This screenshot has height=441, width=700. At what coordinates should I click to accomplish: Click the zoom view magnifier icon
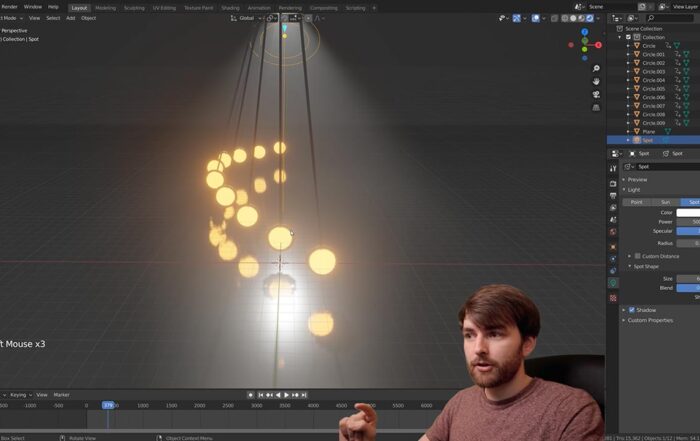pos(596,69)
